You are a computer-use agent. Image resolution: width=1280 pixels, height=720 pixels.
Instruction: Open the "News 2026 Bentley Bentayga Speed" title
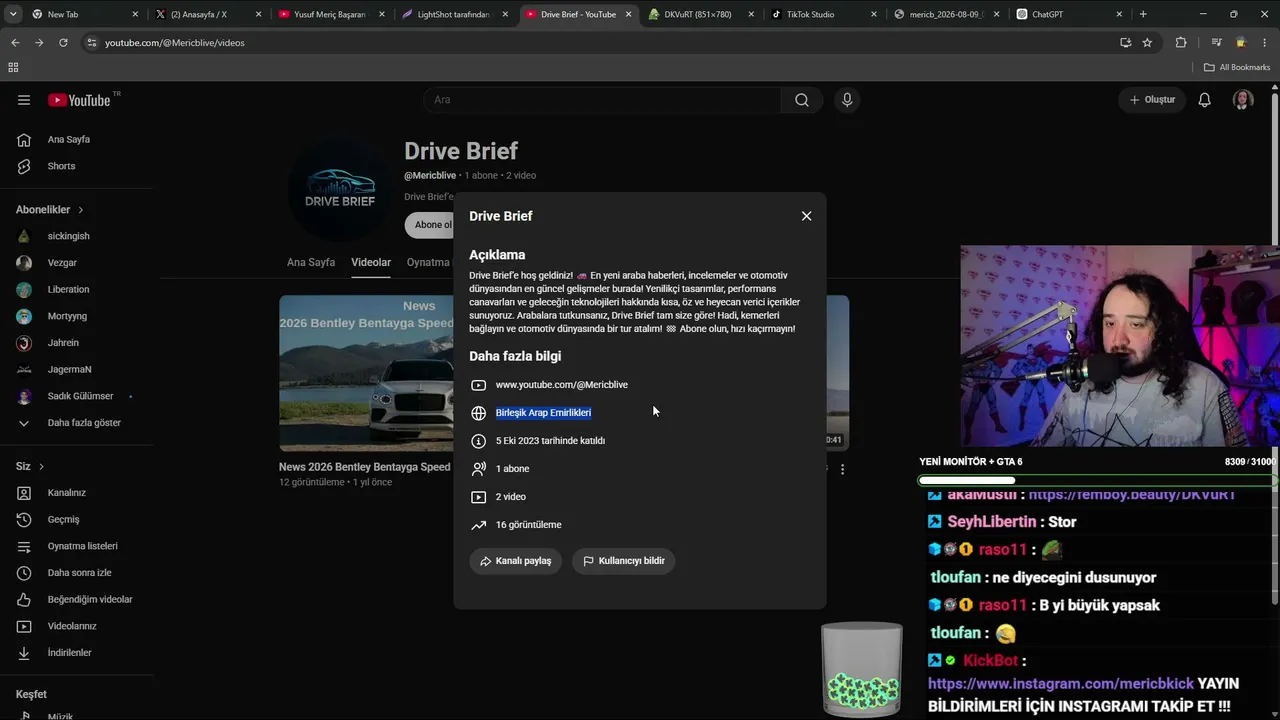365,467
